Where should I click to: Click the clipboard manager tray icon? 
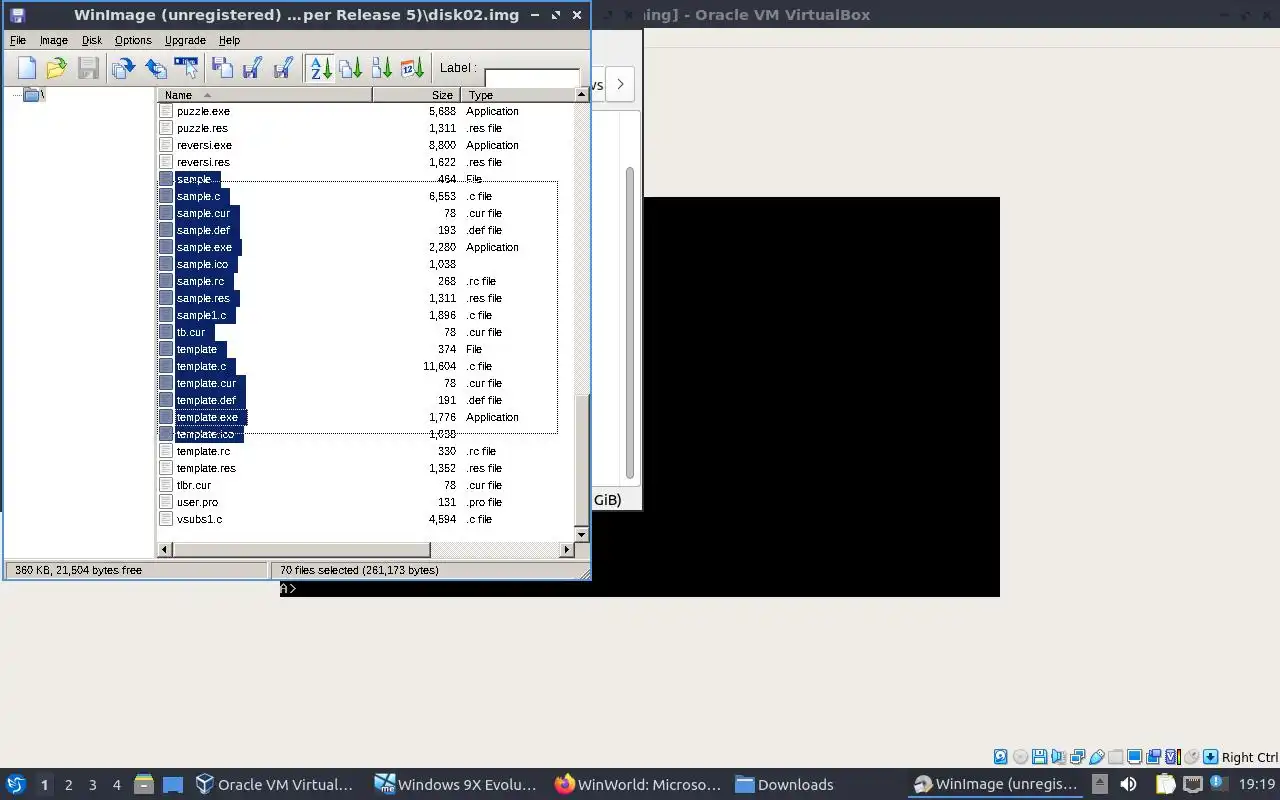1165,784
